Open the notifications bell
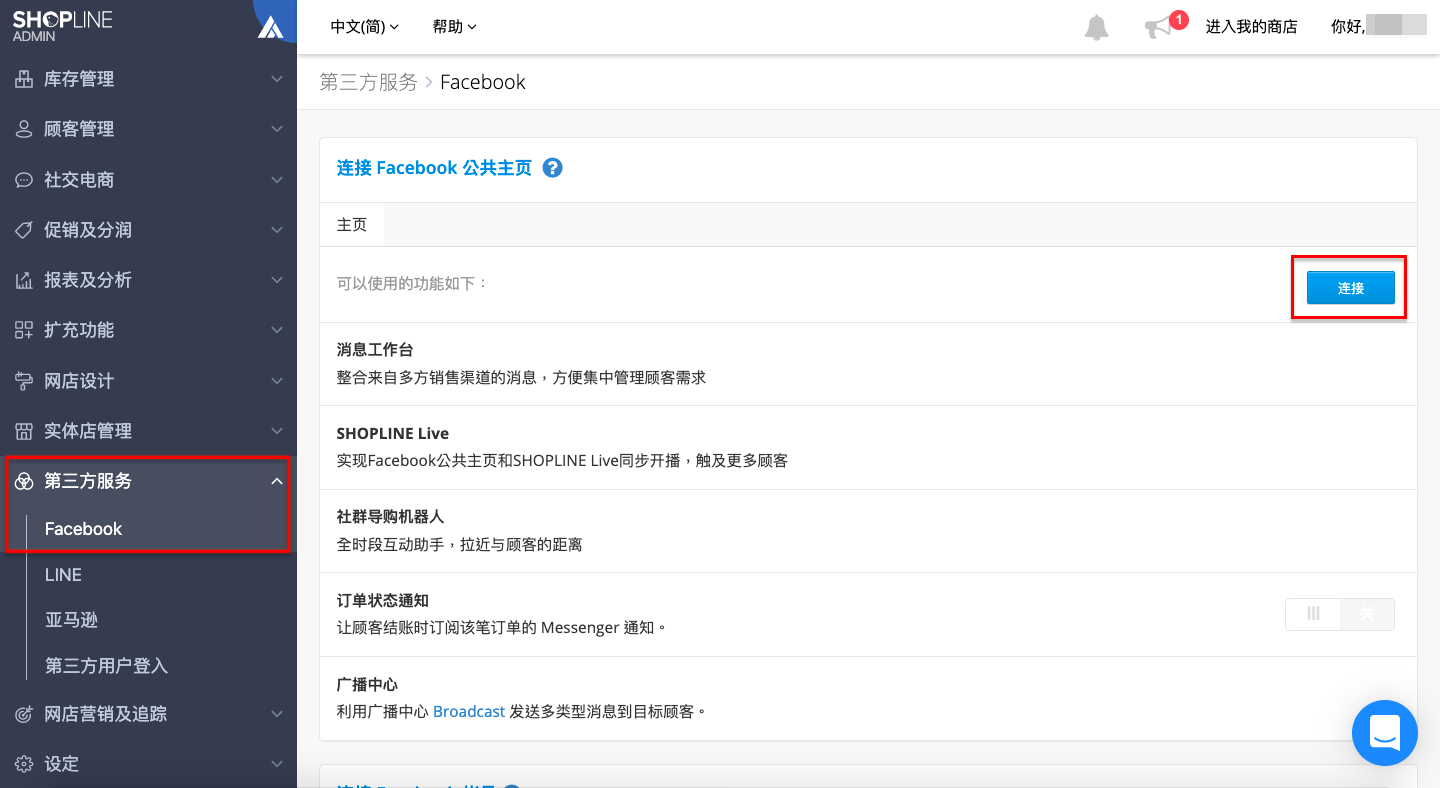This screenshot has width=1440, height=788. 1097,27
